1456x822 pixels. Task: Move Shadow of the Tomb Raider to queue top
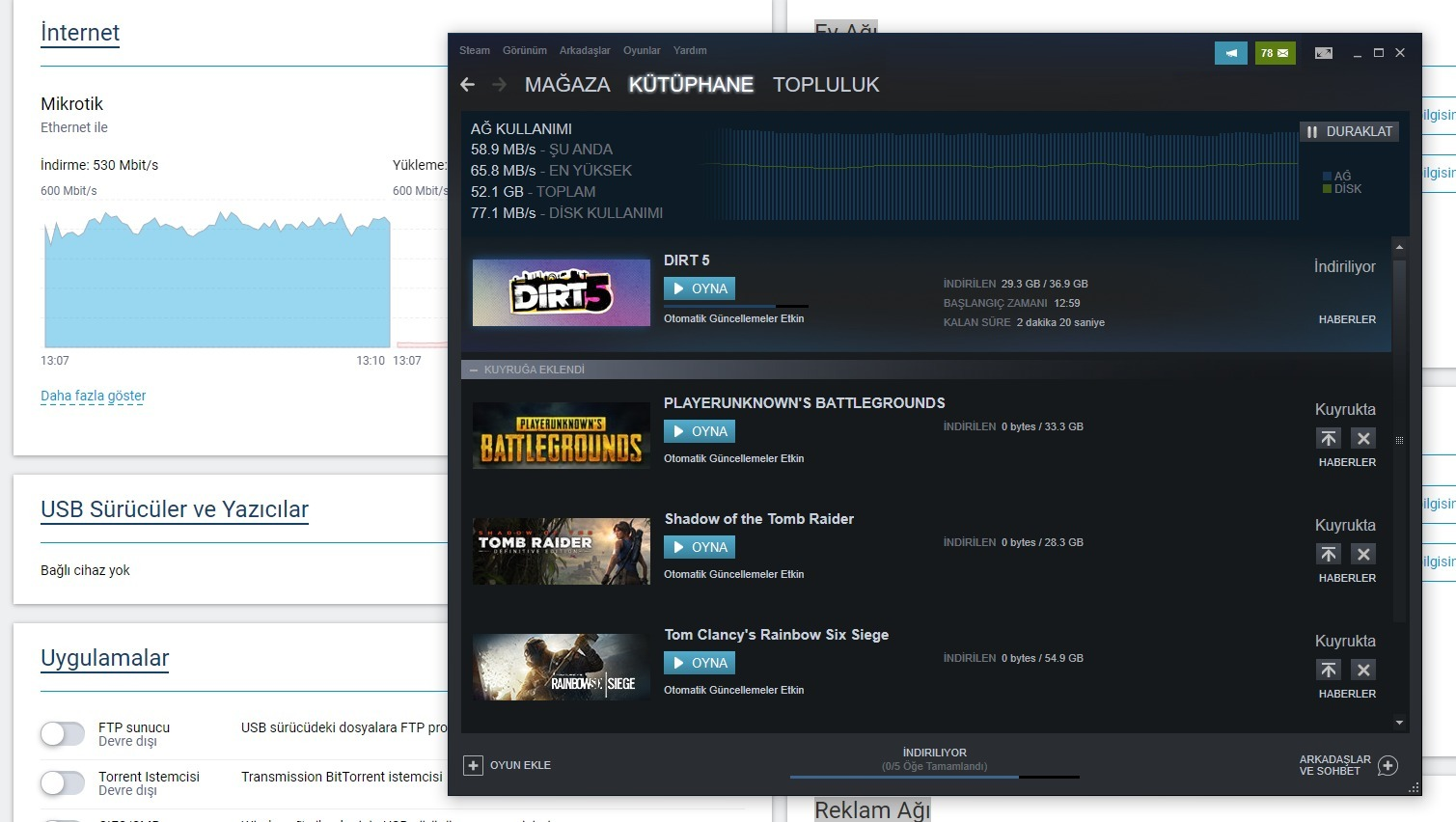coord(1329,555)
